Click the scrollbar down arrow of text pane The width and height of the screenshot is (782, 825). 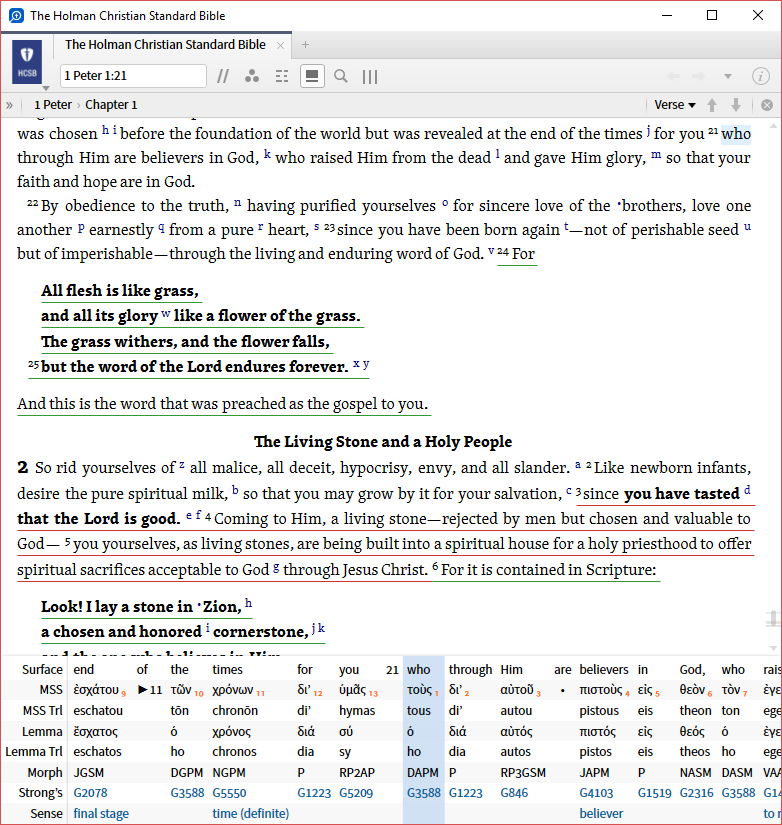pyautogui.click(x=773, y=648)
